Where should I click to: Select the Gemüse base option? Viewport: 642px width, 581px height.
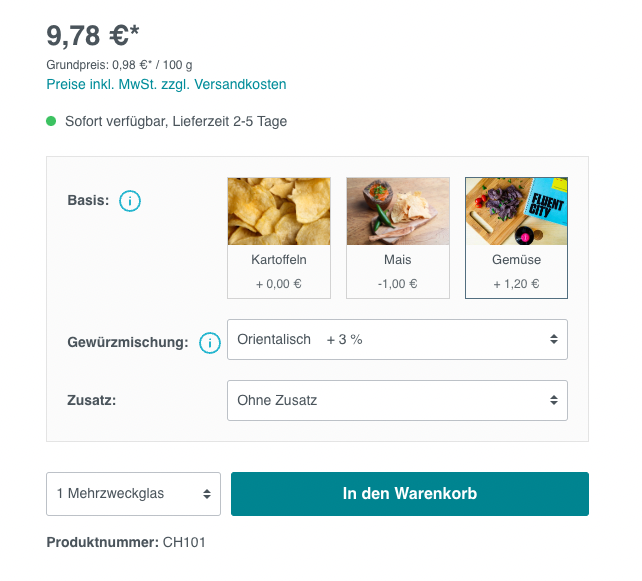point(516,260)
